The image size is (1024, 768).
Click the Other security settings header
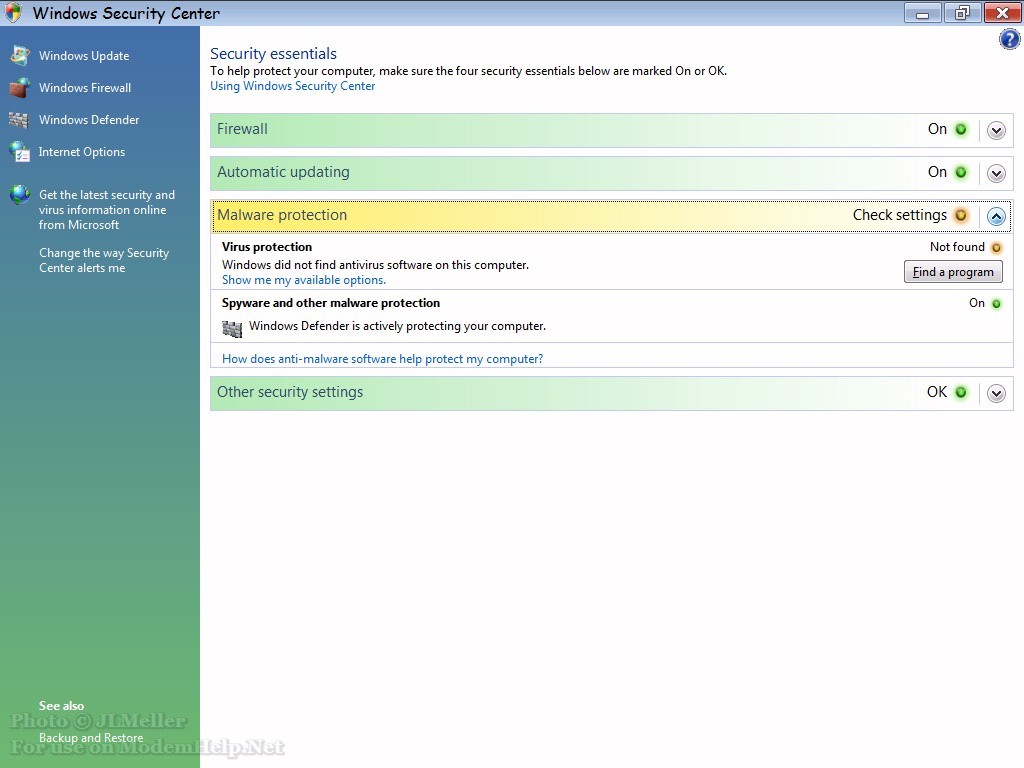tap(611, 393)
